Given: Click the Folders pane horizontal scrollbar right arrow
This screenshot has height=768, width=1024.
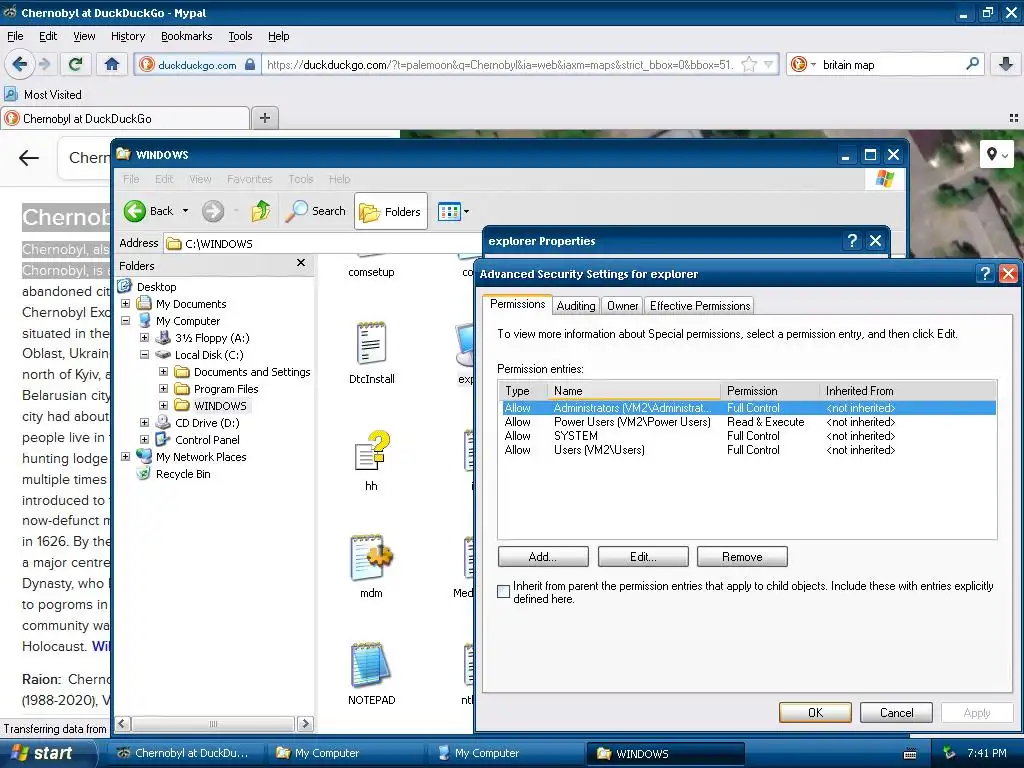Looking at the screenshot, I should (305, 724).
